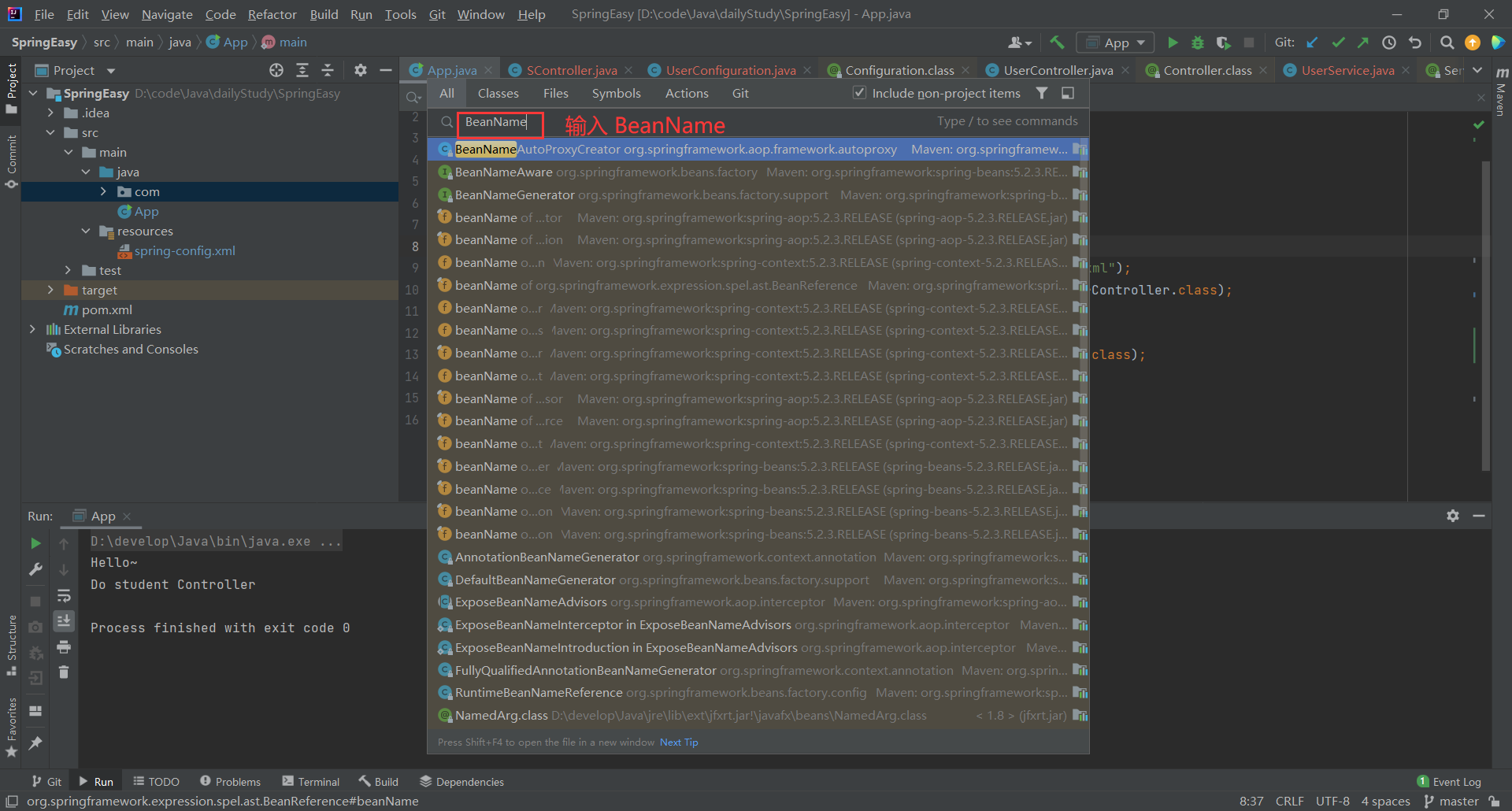Clear Run console with trash icon
The image size is (1512, 811).
point(64,672)
